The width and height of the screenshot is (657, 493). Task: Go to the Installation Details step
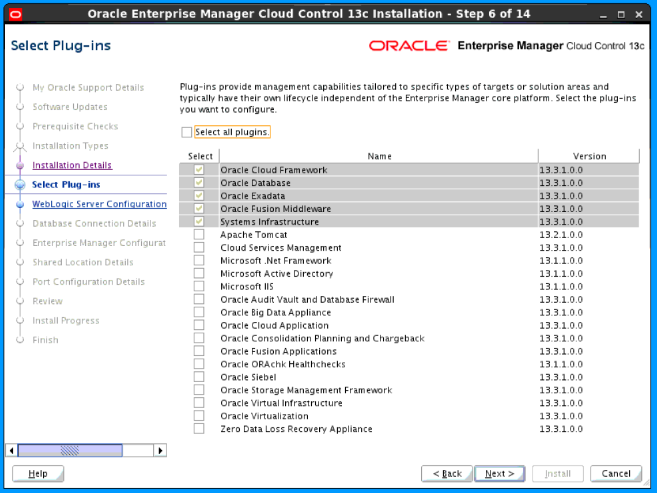pyautogui.click(x=72, y=165)
